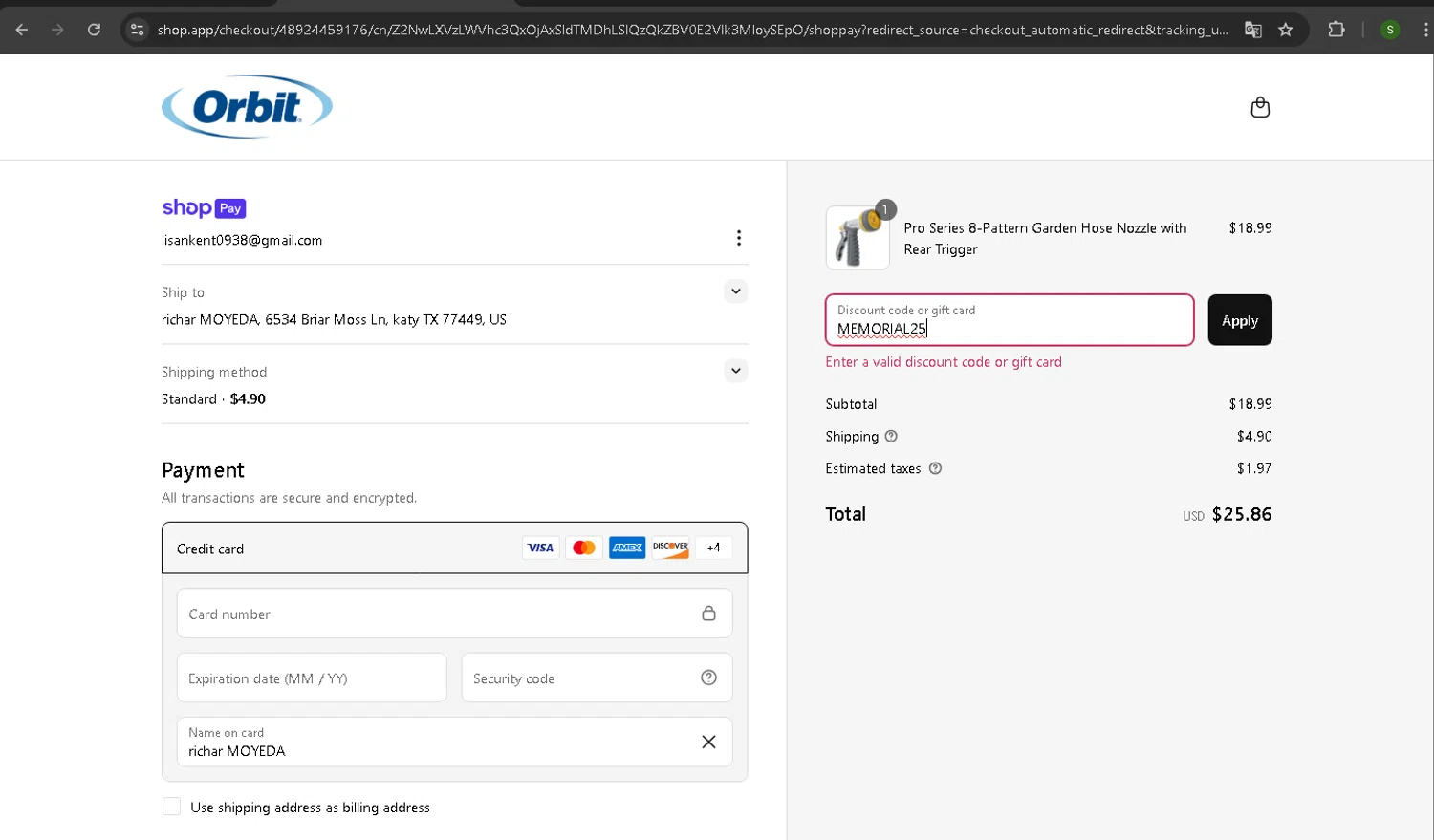The width and height of the screenshot is (1434, 840).
Task: Click the discount code input field
Action: [1010, 320]
